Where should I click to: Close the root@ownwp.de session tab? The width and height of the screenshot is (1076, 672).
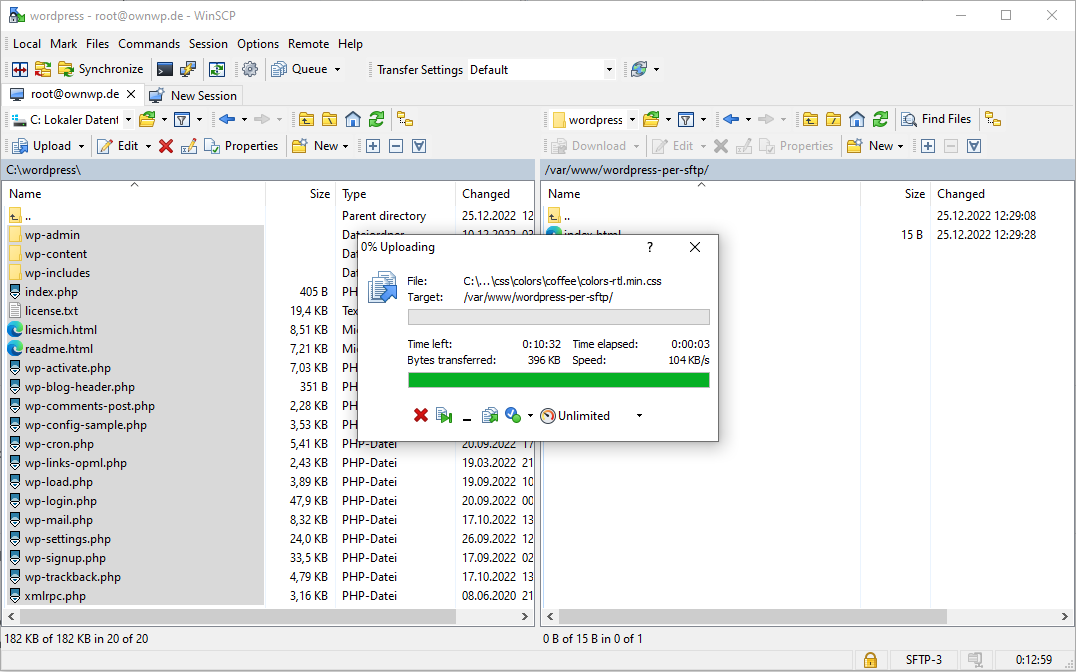point(132,94)
